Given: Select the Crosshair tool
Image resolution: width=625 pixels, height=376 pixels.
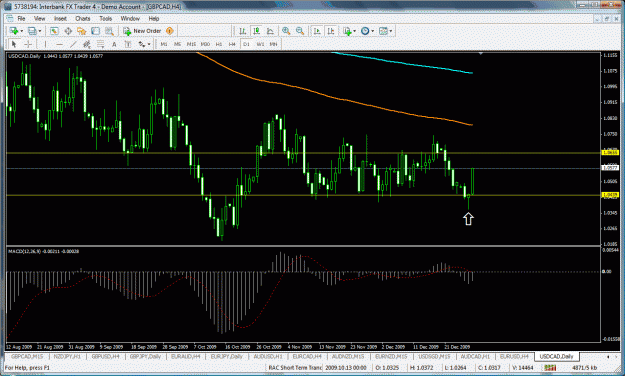Looking at the screenshot, I should (28, 44).
